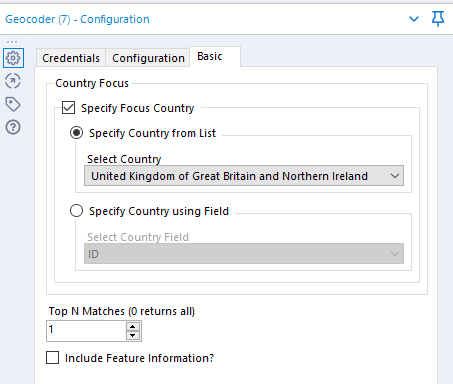Select Specify Country from List radio button
The image size is (453, 384).
click(x=76, y=133)
